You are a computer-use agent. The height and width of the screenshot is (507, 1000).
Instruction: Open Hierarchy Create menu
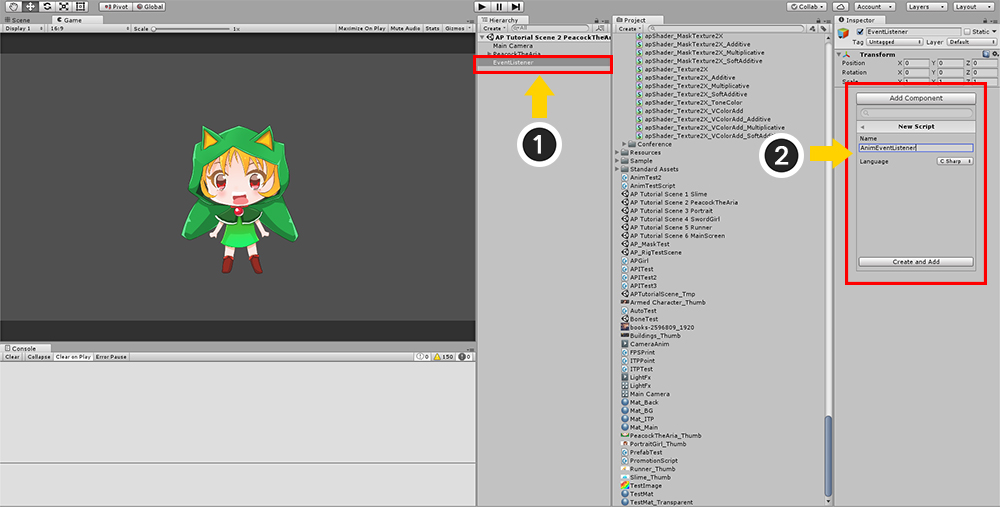point(493,29)
